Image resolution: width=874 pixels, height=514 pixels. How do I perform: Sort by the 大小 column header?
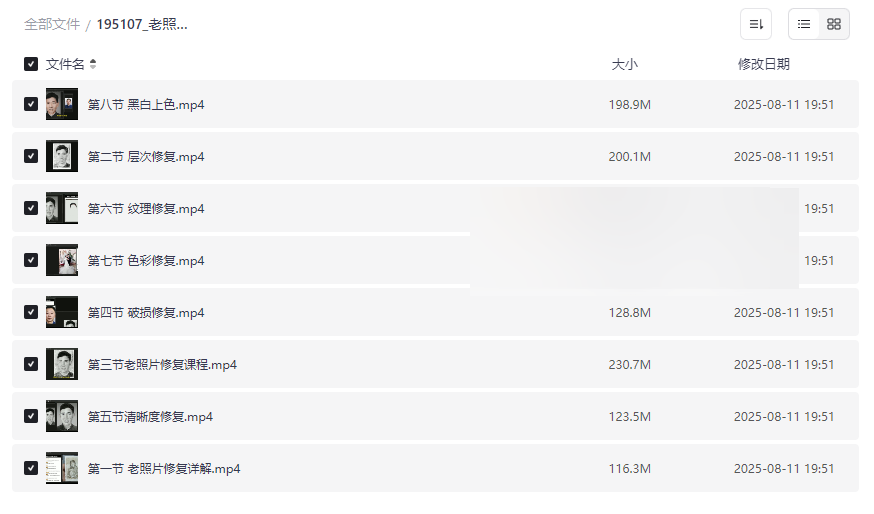pyautogui.click(x=624, y=64)
